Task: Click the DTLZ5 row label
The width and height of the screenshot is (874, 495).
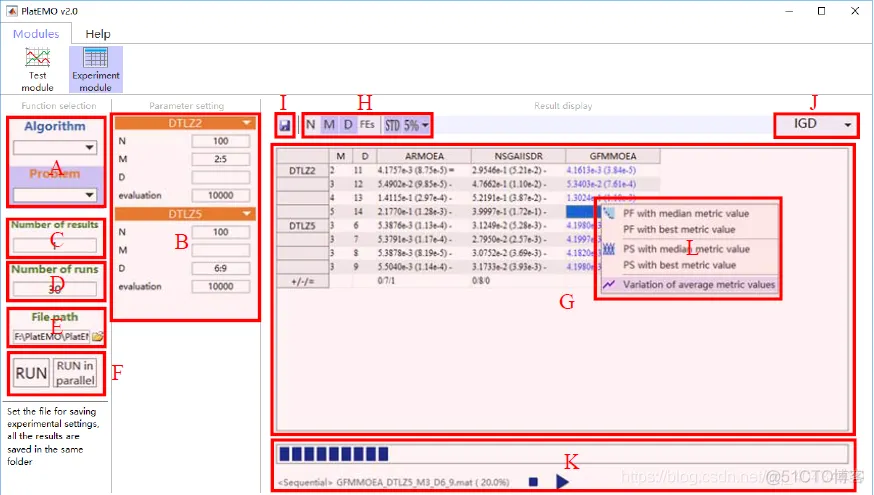Action: tap(303, 226)
